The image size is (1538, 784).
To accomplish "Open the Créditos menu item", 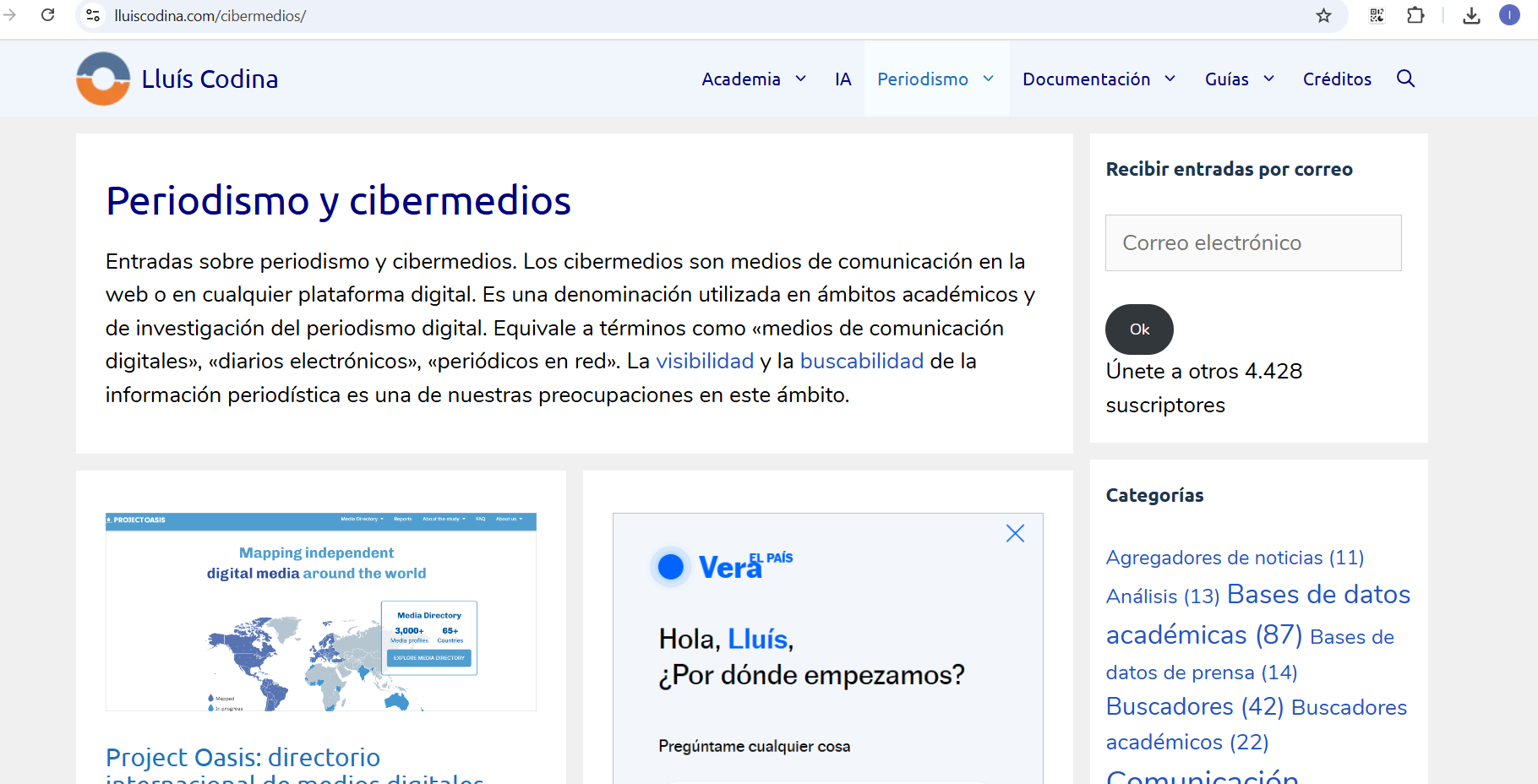I will 1337,79.
